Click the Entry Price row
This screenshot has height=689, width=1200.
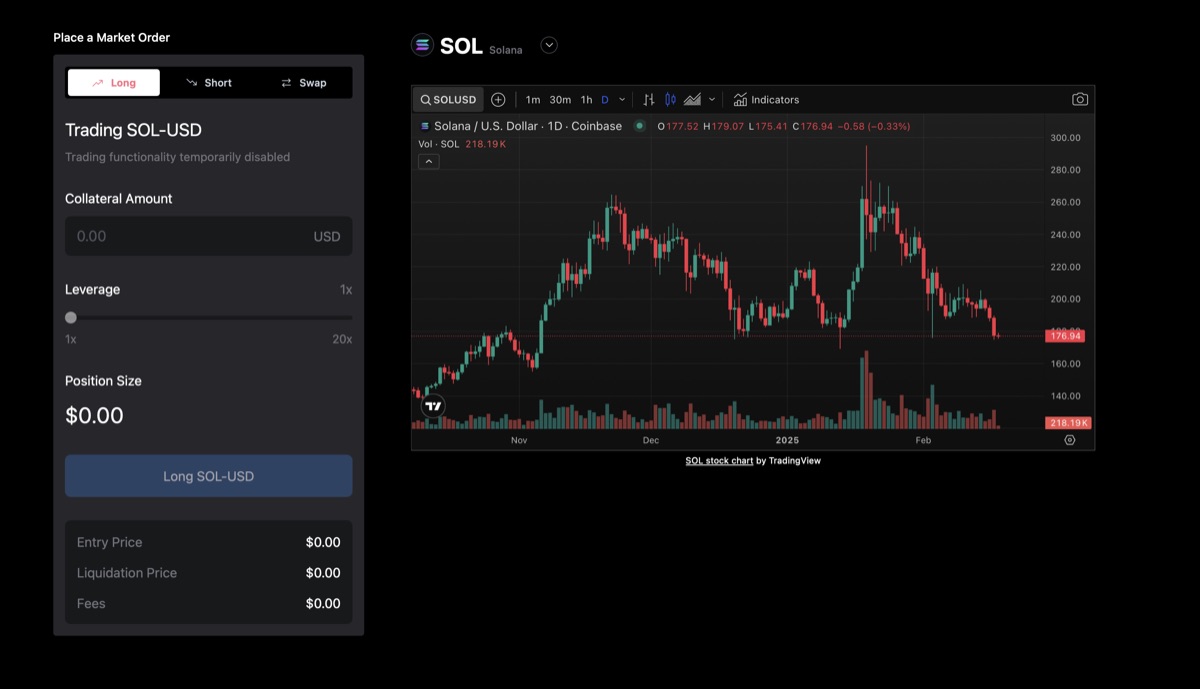click(x=209, y=543)
